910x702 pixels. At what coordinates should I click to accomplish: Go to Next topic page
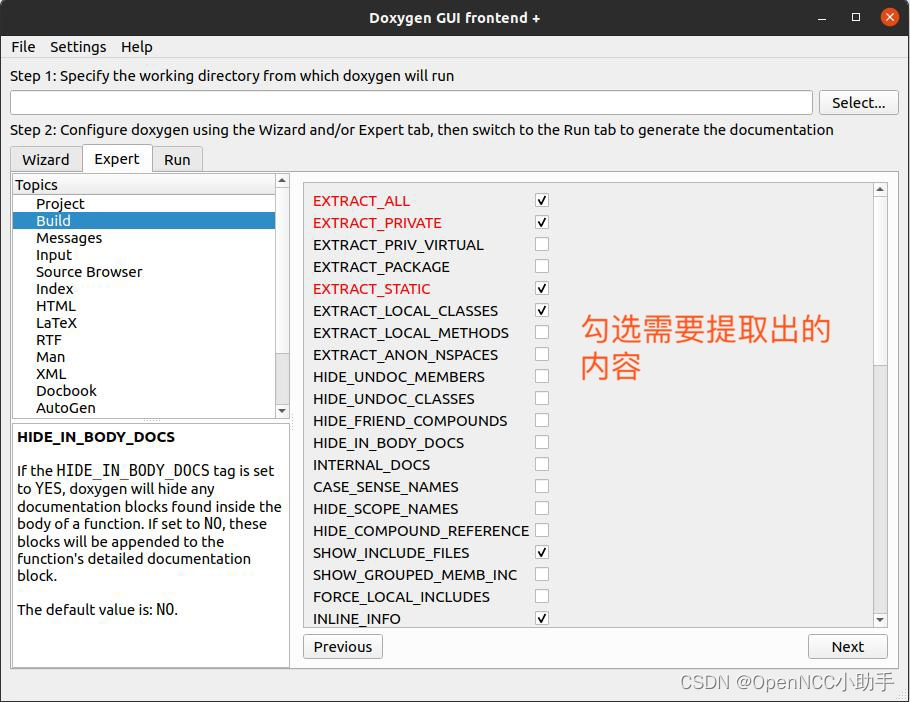coord(847,646)
